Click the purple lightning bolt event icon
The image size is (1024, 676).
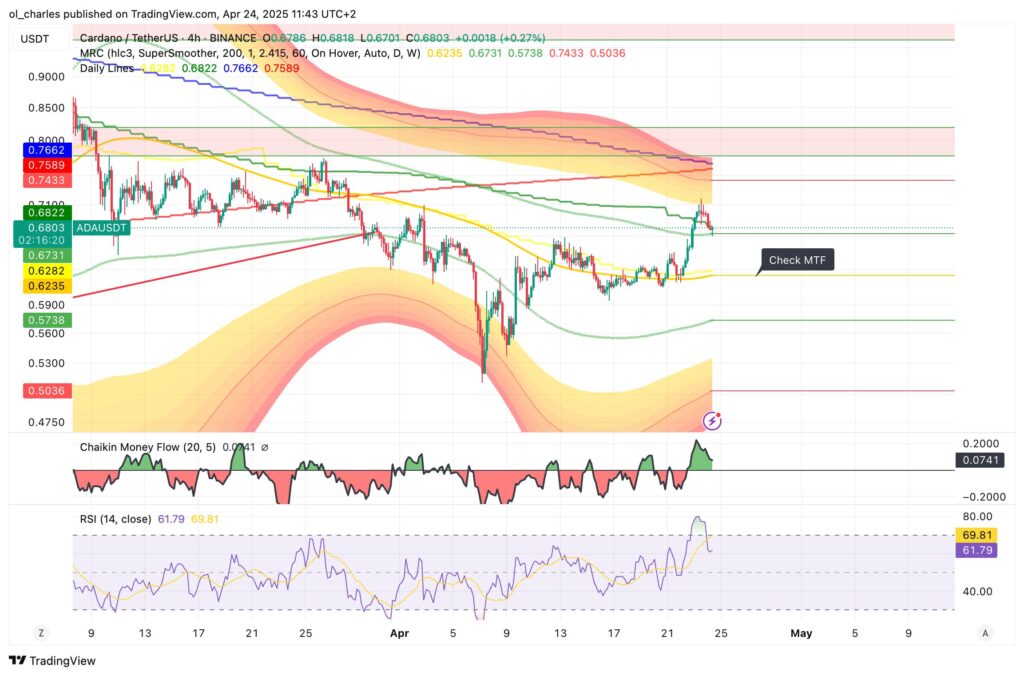[714, 422]
